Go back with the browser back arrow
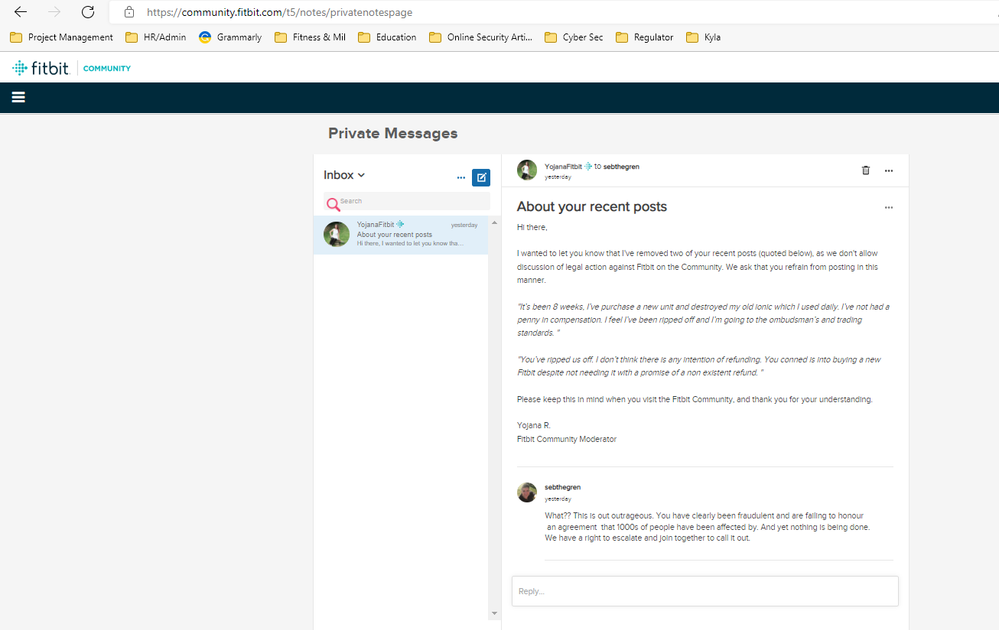The height and width of the screenshot is (630, 999). [20, 12]
